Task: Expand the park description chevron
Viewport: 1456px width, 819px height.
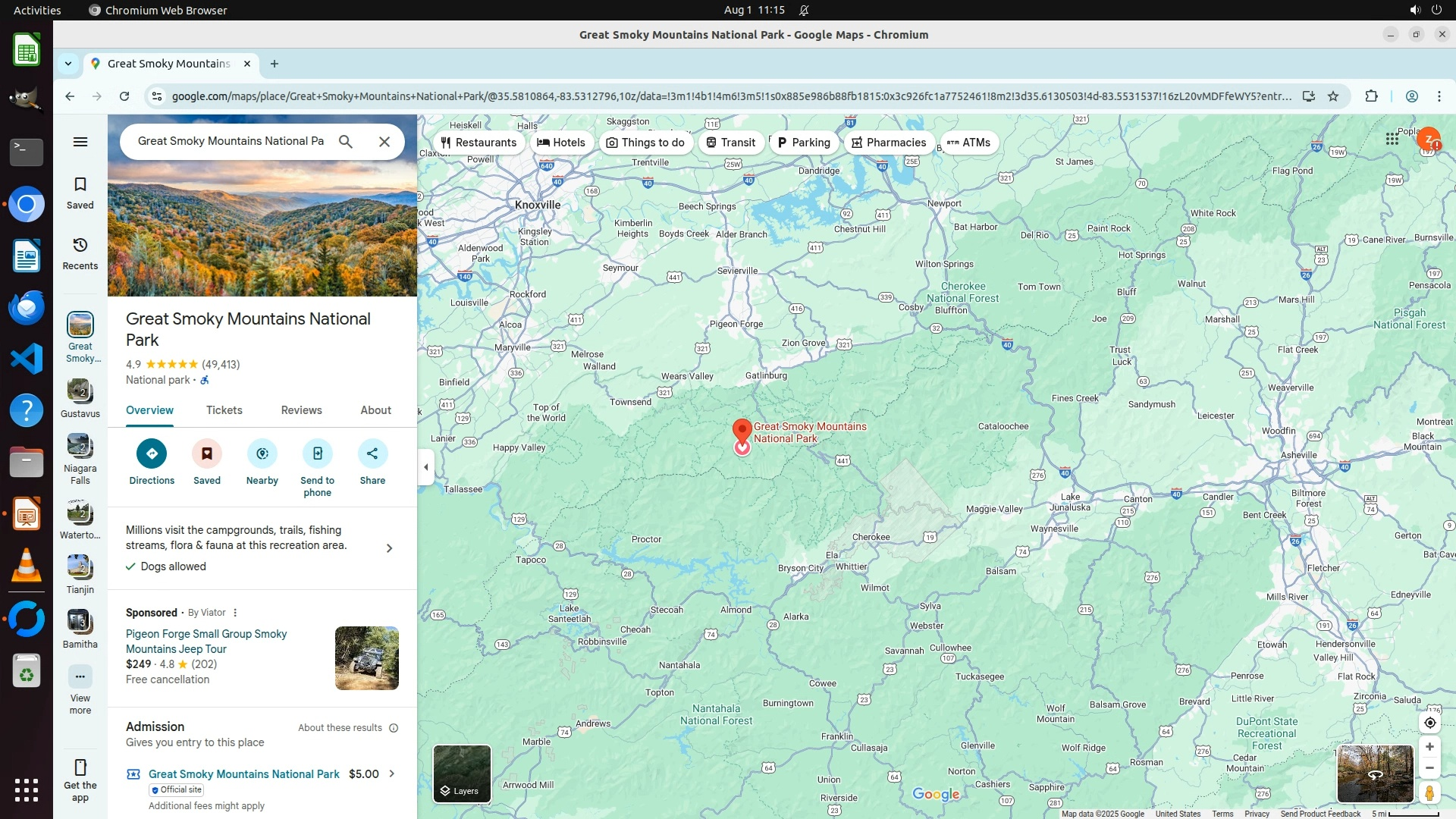Action: tap(389, 548)
